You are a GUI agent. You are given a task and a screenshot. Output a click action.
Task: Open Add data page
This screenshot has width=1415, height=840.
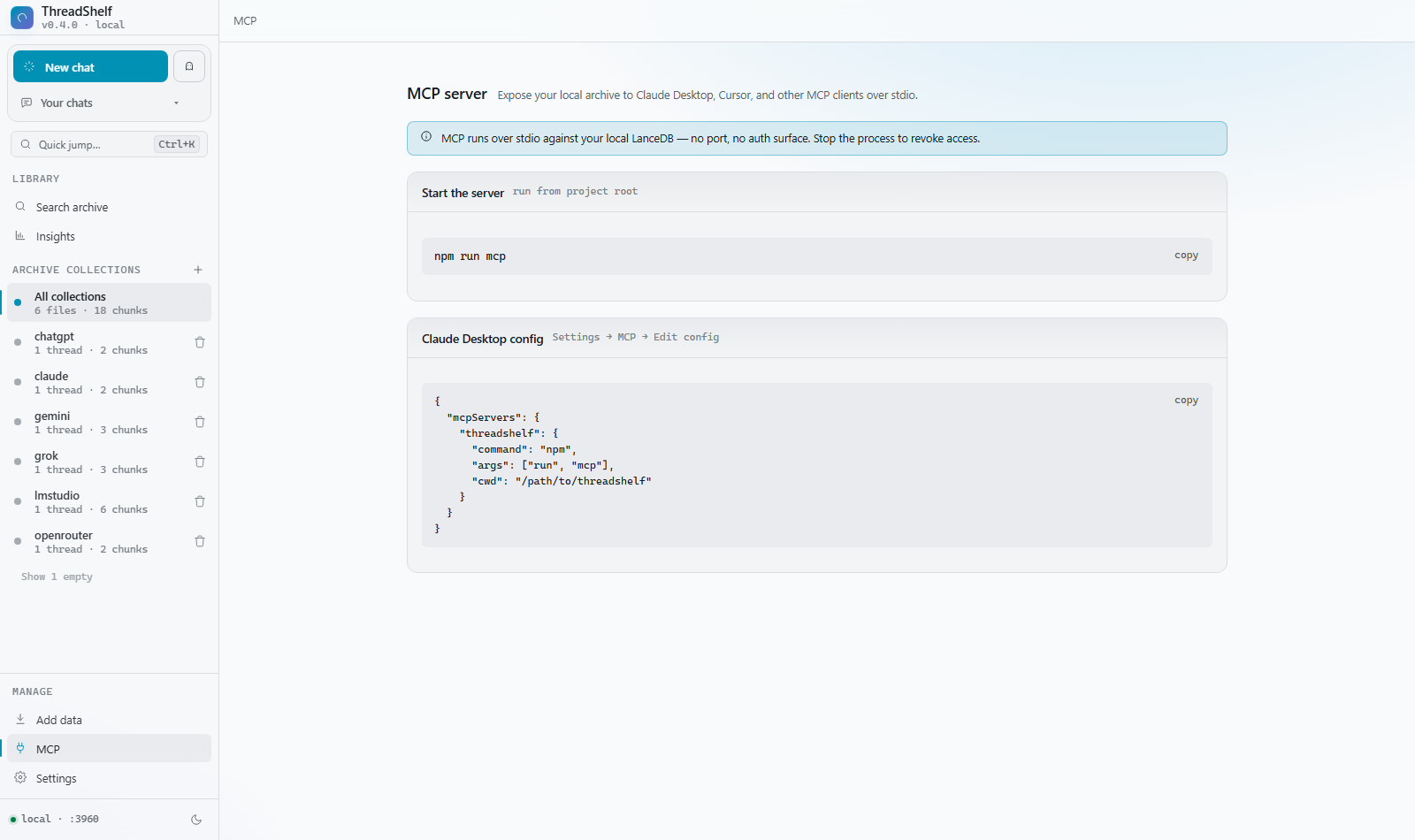click(x=109, y=720)
